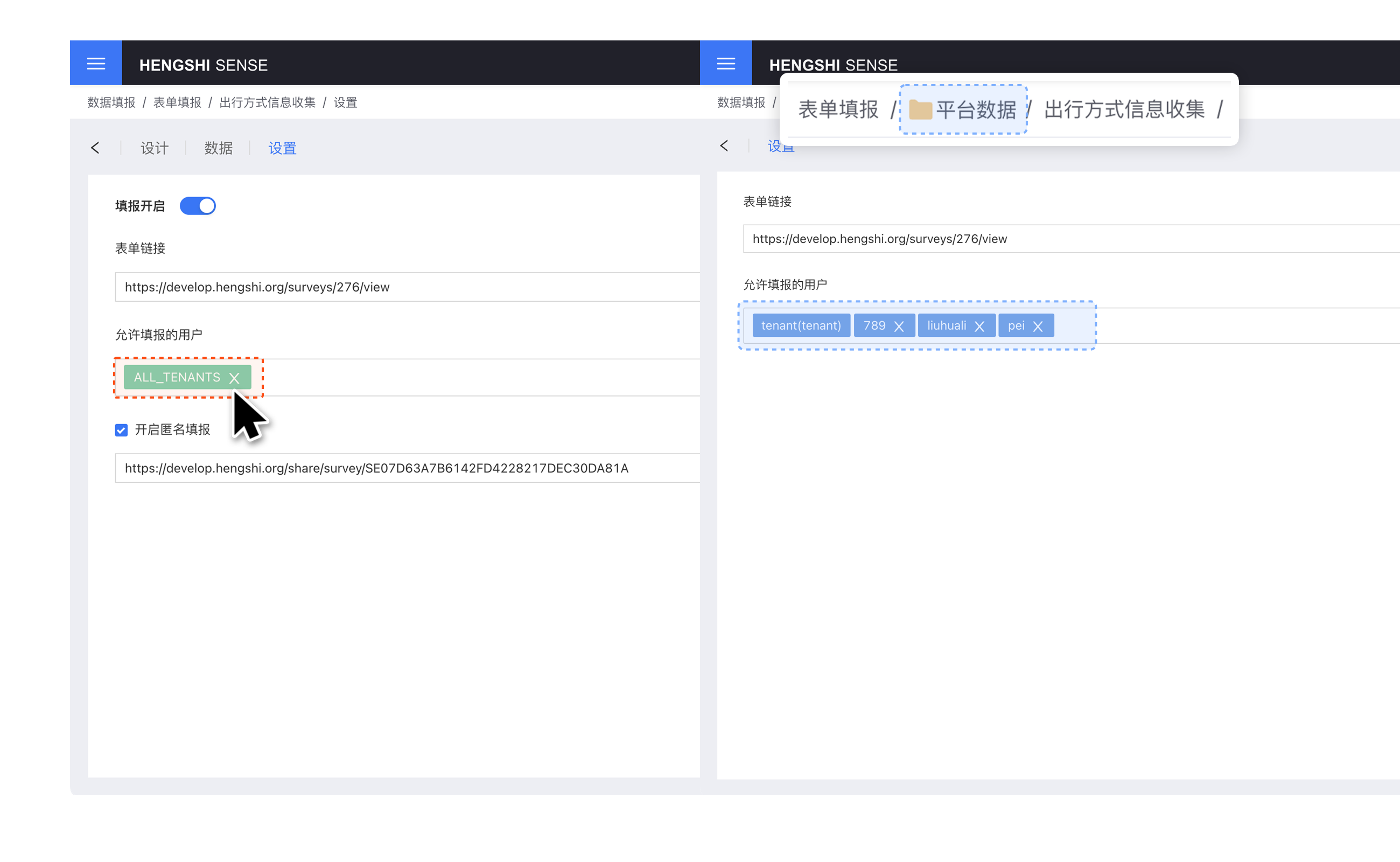Viewport: 1400px width, 862px height.
Task: Click 设置 breadcrumb in left window
Action: [345, 102]
